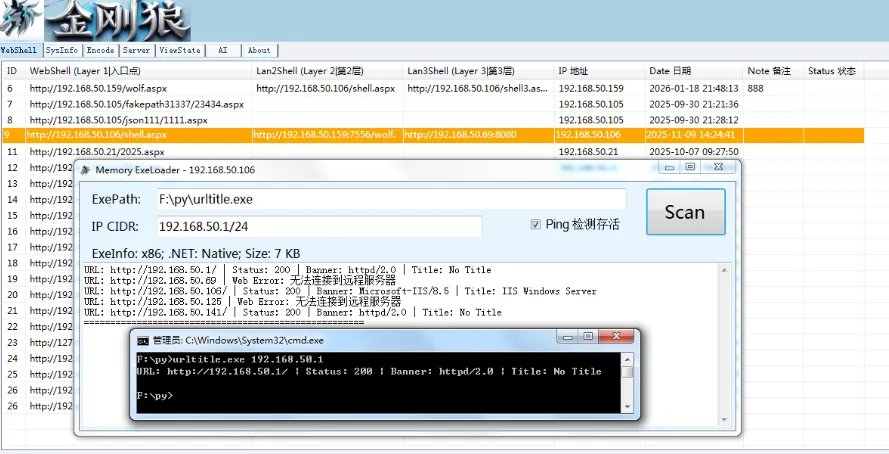
Task: Open the Encode tab
Action: (100, 50)
